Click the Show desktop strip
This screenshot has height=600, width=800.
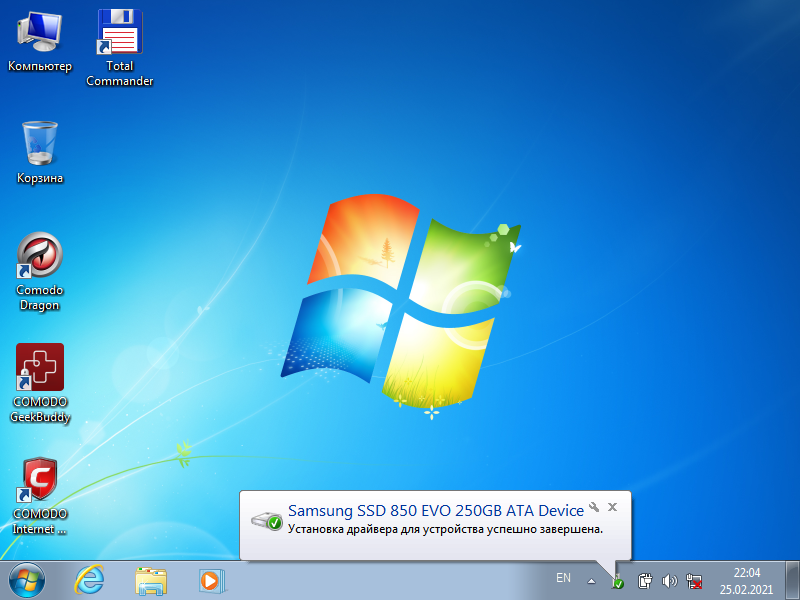[792, 580]
